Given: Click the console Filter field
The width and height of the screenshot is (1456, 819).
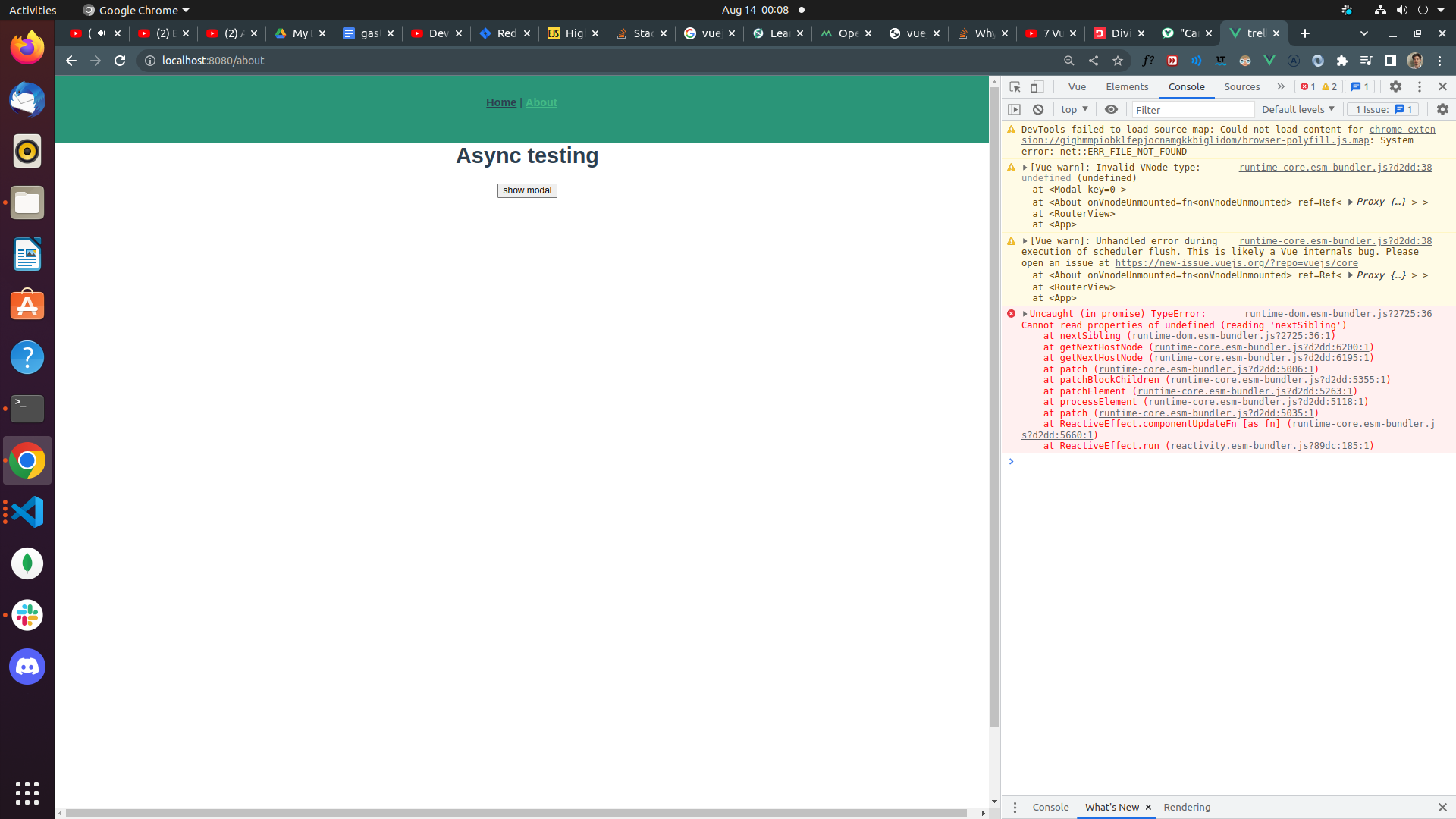Looking at the screenshot, I should point(1193,110).
